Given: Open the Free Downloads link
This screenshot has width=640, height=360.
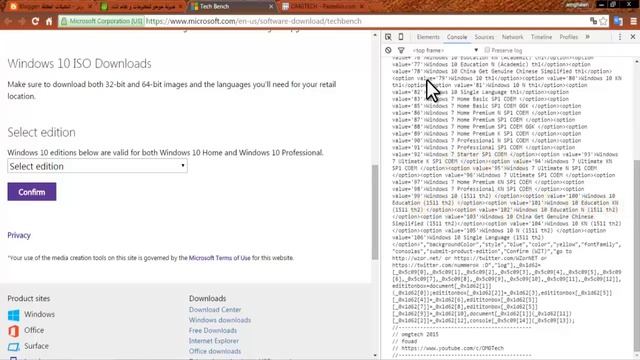Looking at the screenshot, I should (x=213, y=331).
